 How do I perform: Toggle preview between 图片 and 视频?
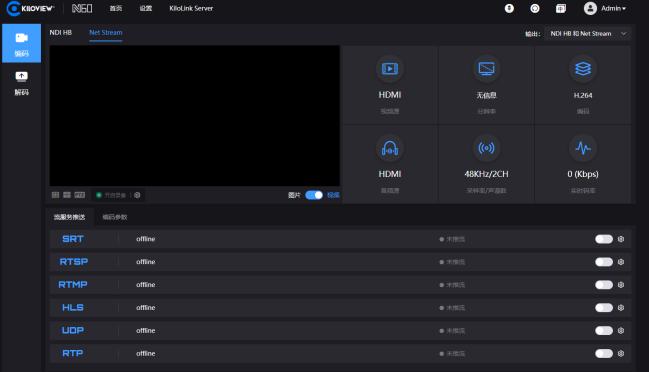(314, 195)
